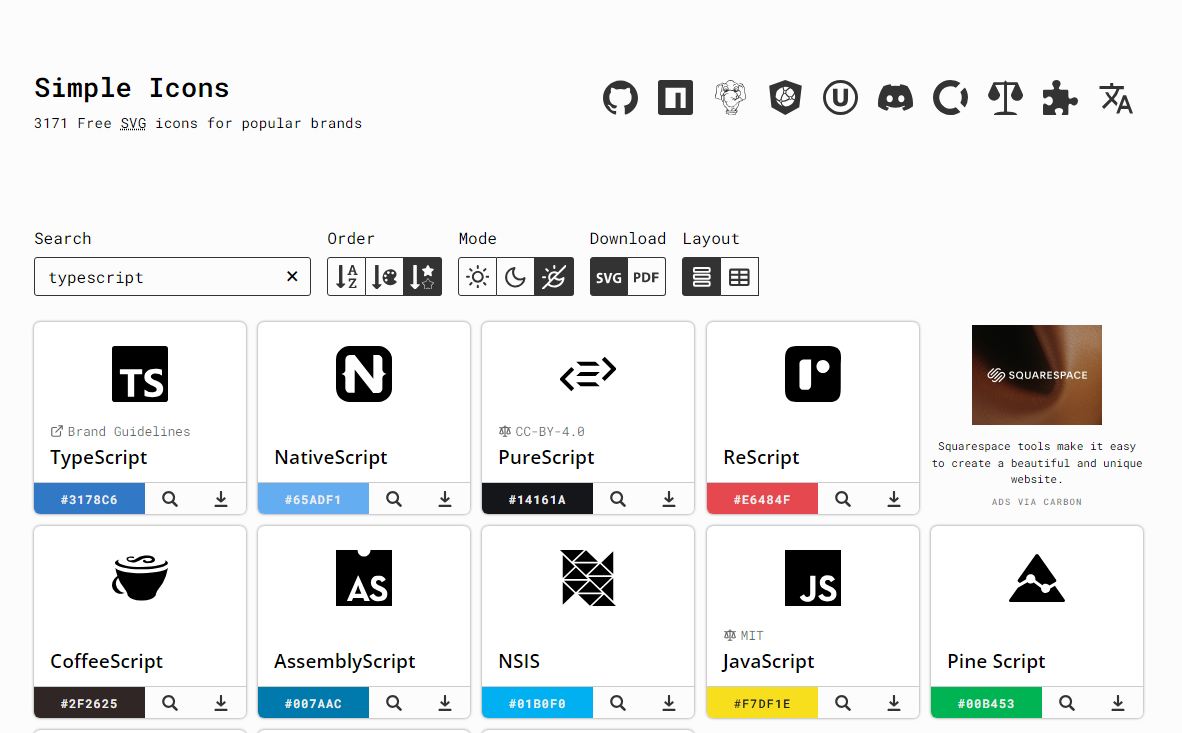Download the NSIS icon

669,704
